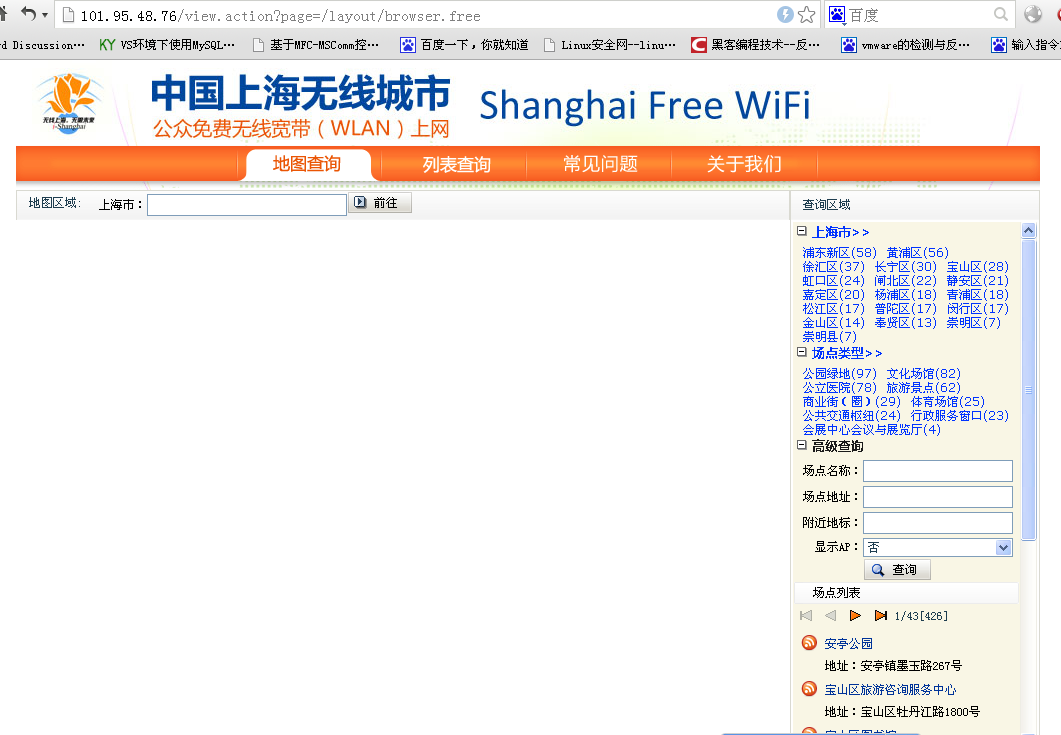Image resolution: width=1061 pixels, height=735 pixels.
Task: Filter by 旅游景点(62) venue type
Action: pos(924,388)
